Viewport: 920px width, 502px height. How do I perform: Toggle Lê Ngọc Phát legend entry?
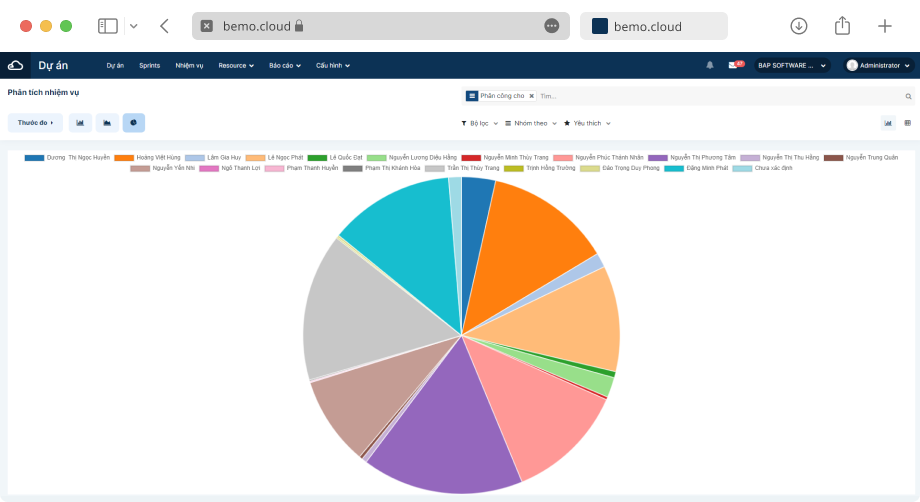coord(275,158)
